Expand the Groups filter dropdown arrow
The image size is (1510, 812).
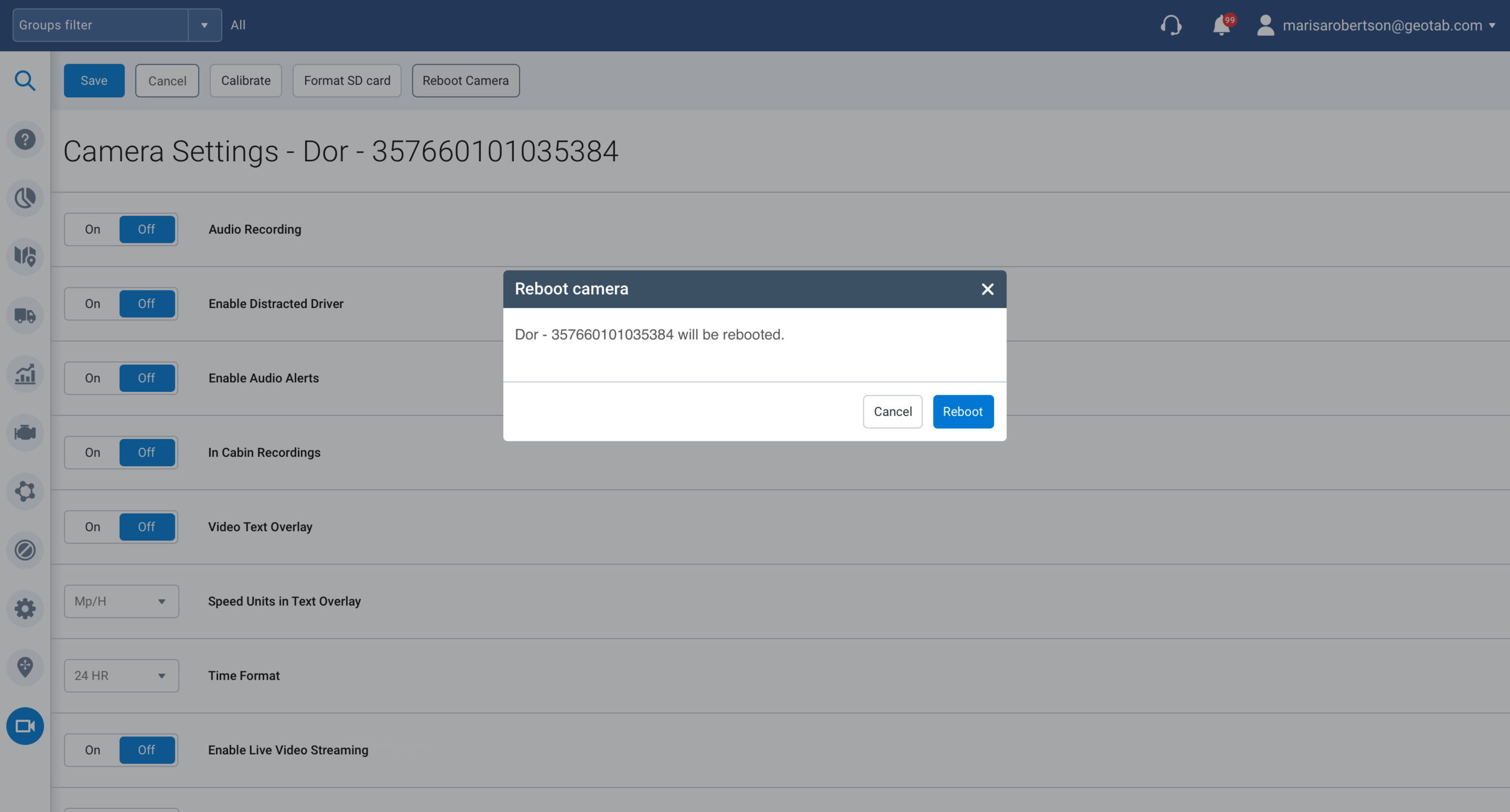pyautogui.click(x=205, y=25)
